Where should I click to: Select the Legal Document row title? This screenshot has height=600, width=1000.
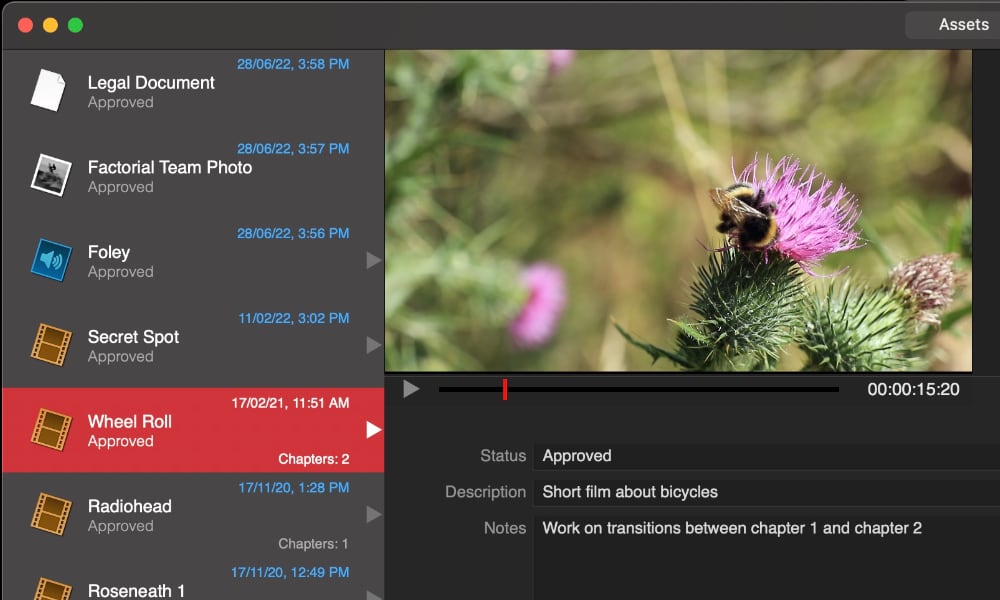pos(151,83)
